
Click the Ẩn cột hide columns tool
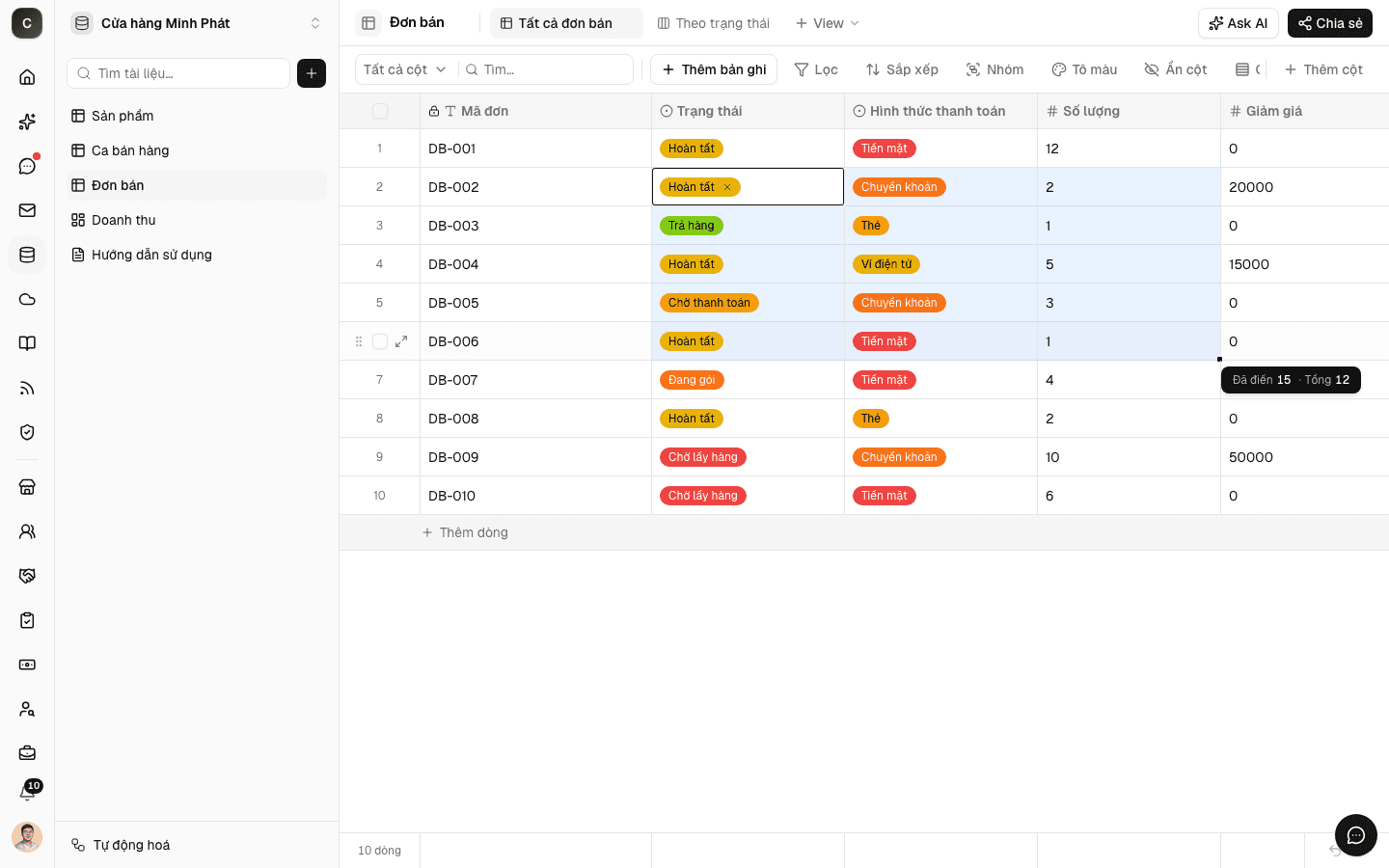coord(1176,69)
